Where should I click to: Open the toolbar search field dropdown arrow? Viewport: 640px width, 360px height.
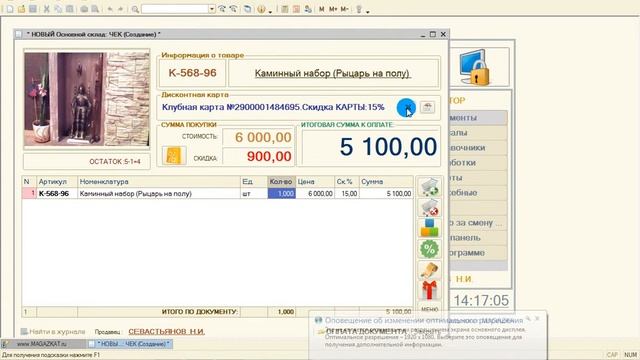point(212,9)
